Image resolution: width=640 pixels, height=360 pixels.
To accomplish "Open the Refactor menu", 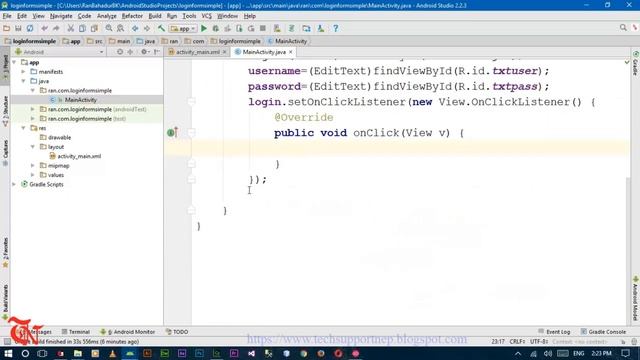I will point(132,16).
